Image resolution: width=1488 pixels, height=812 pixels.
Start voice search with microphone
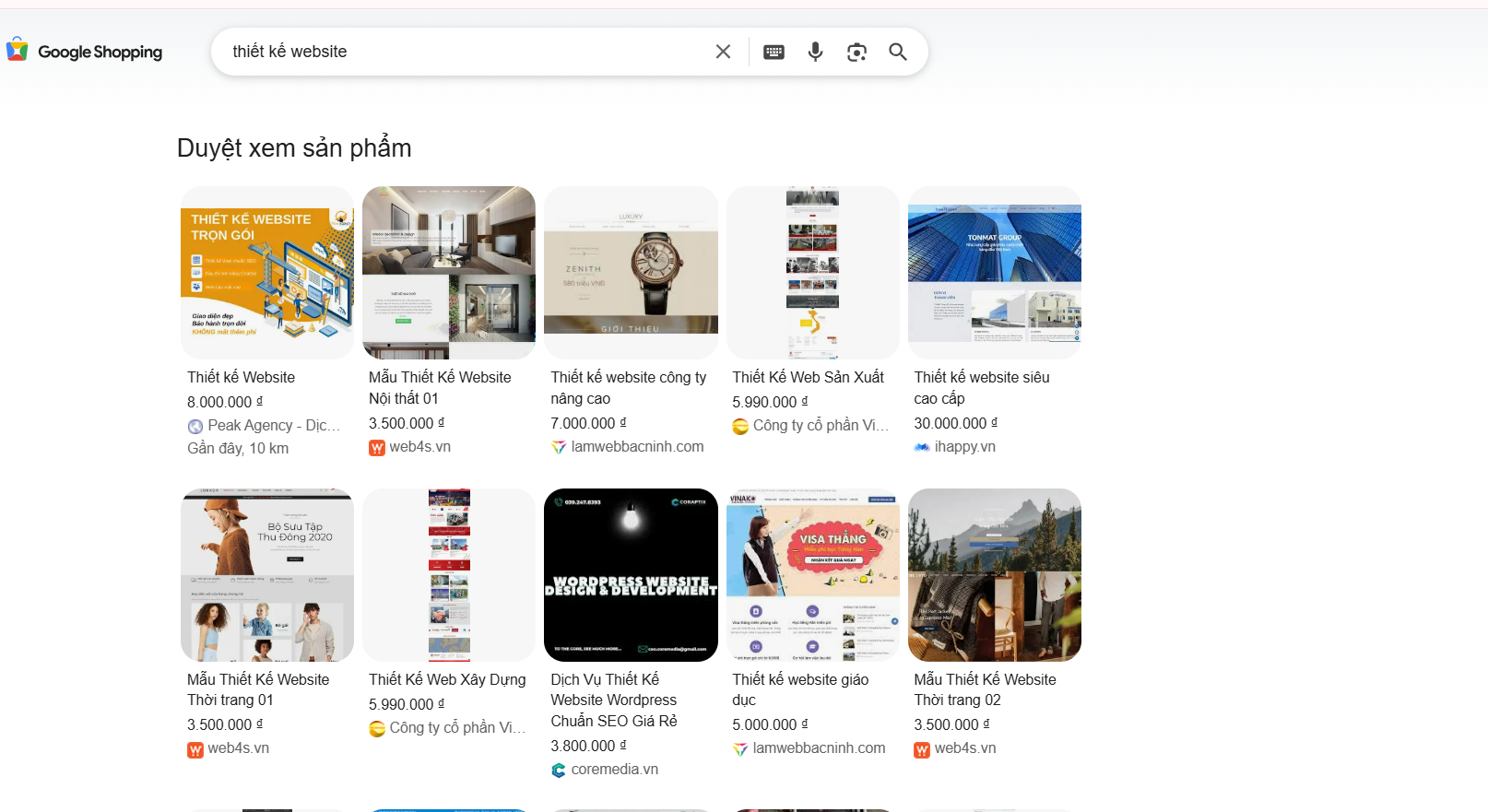click(815, 52)
